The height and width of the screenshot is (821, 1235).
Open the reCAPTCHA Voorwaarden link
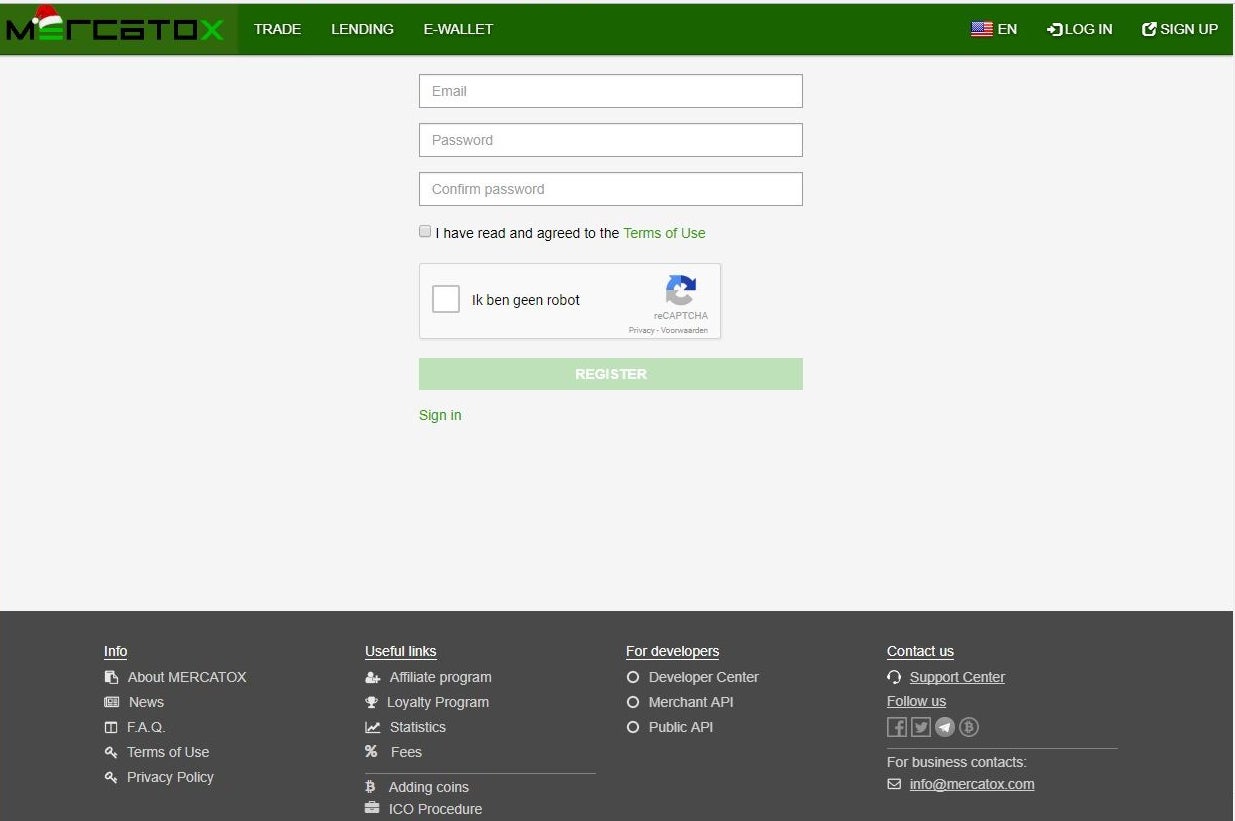tap(684, 330)
